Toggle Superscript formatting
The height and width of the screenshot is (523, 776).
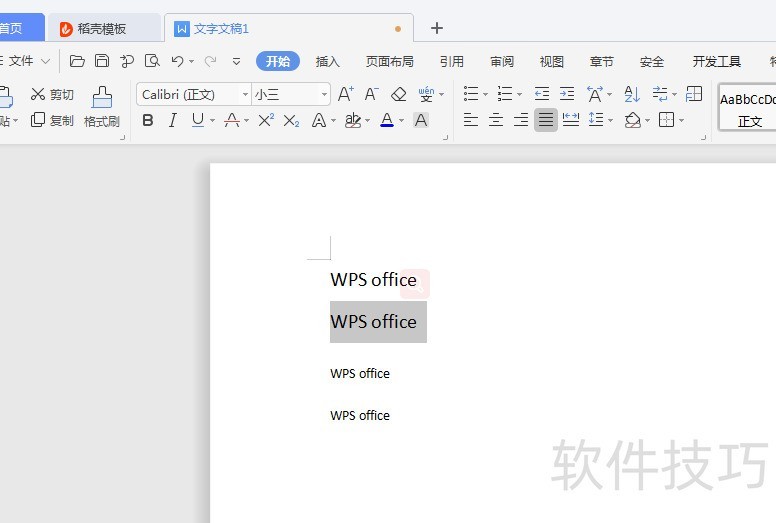point(266,120)
